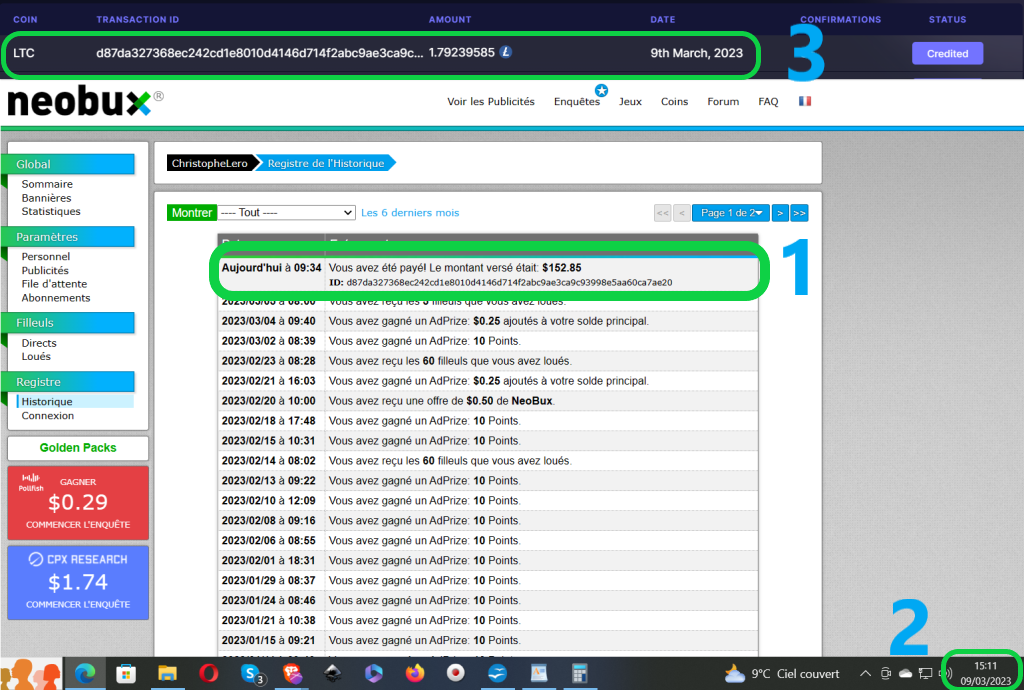
Task: Open the Forum link
Action: pyautogui.click(x=723, y=102)
